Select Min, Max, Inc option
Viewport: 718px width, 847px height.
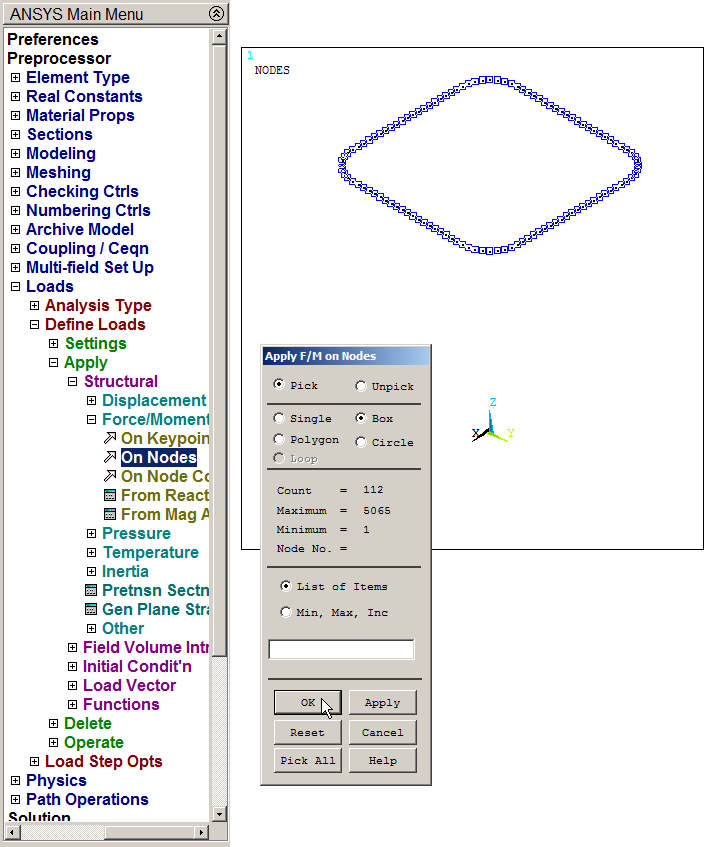coord(286,612)
